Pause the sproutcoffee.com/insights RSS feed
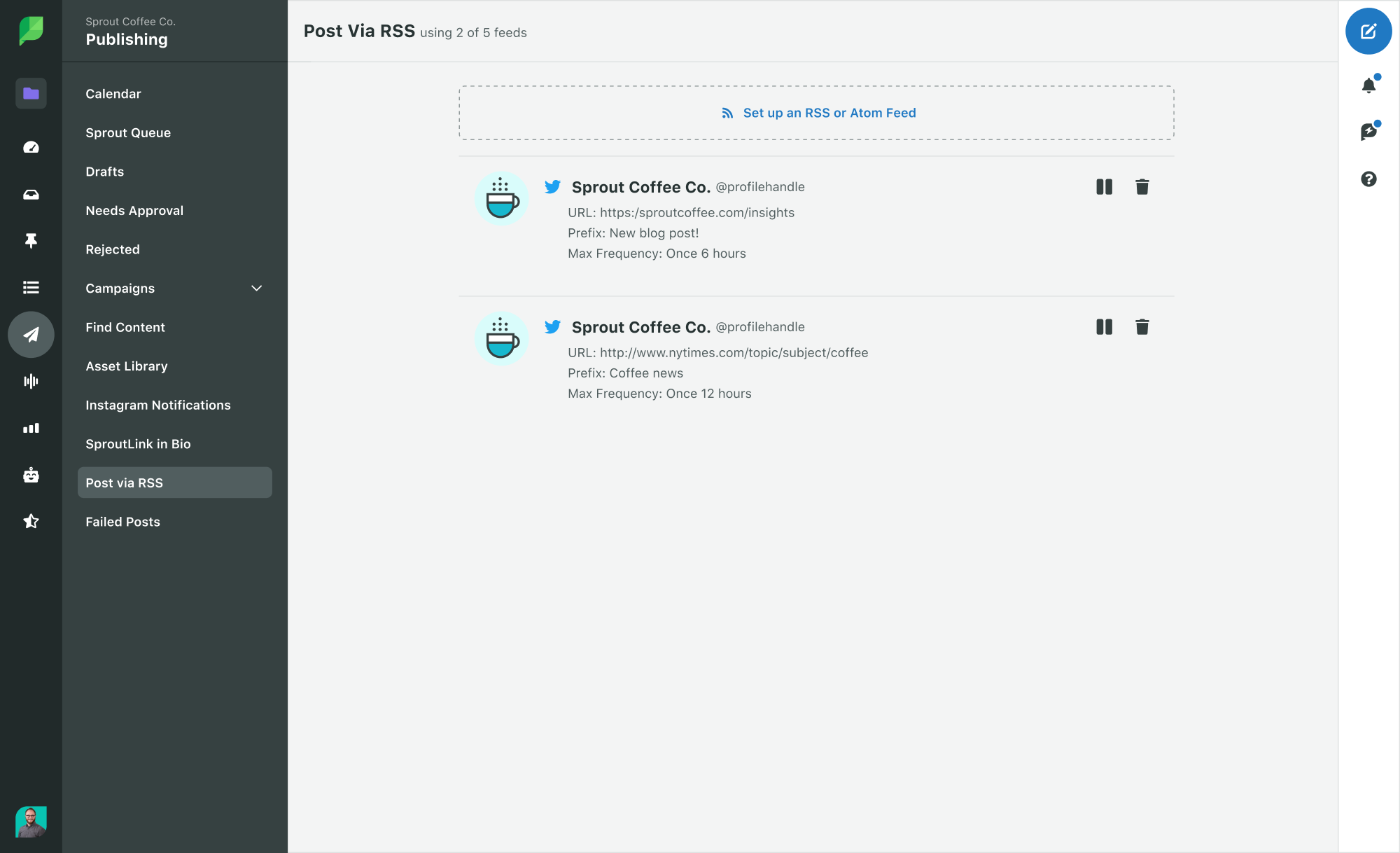Screen dimensions: 1400x853 click(x=1104, y=186)
